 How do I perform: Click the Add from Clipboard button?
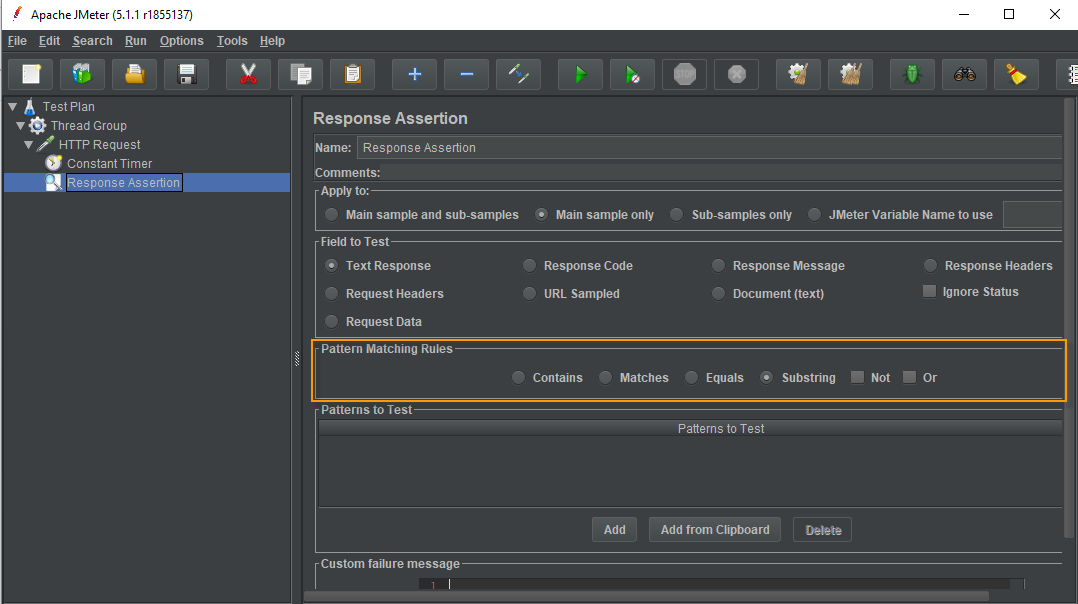point(715,529)
